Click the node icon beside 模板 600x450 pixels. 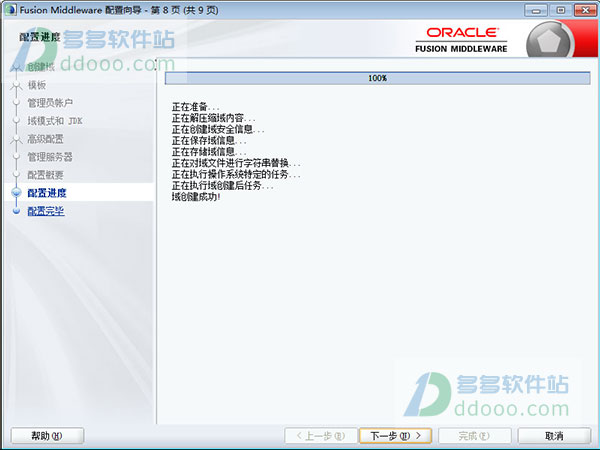[16, 86]
